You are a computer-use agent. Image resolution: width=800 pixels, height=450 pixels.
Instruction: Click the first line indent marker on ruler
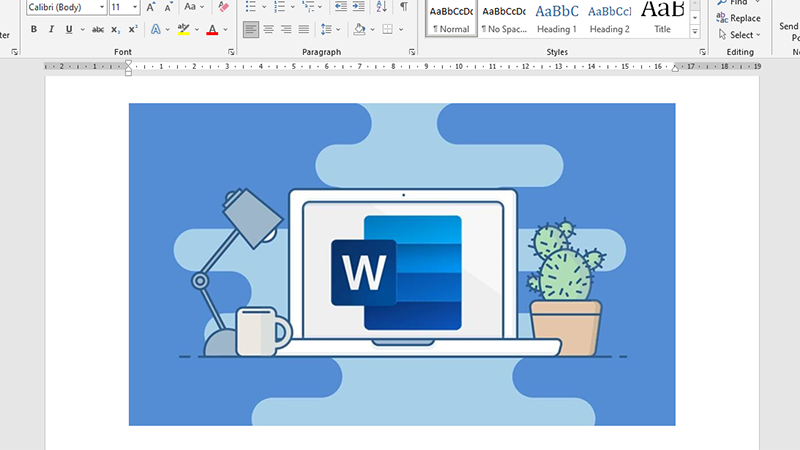click(129, 63)
